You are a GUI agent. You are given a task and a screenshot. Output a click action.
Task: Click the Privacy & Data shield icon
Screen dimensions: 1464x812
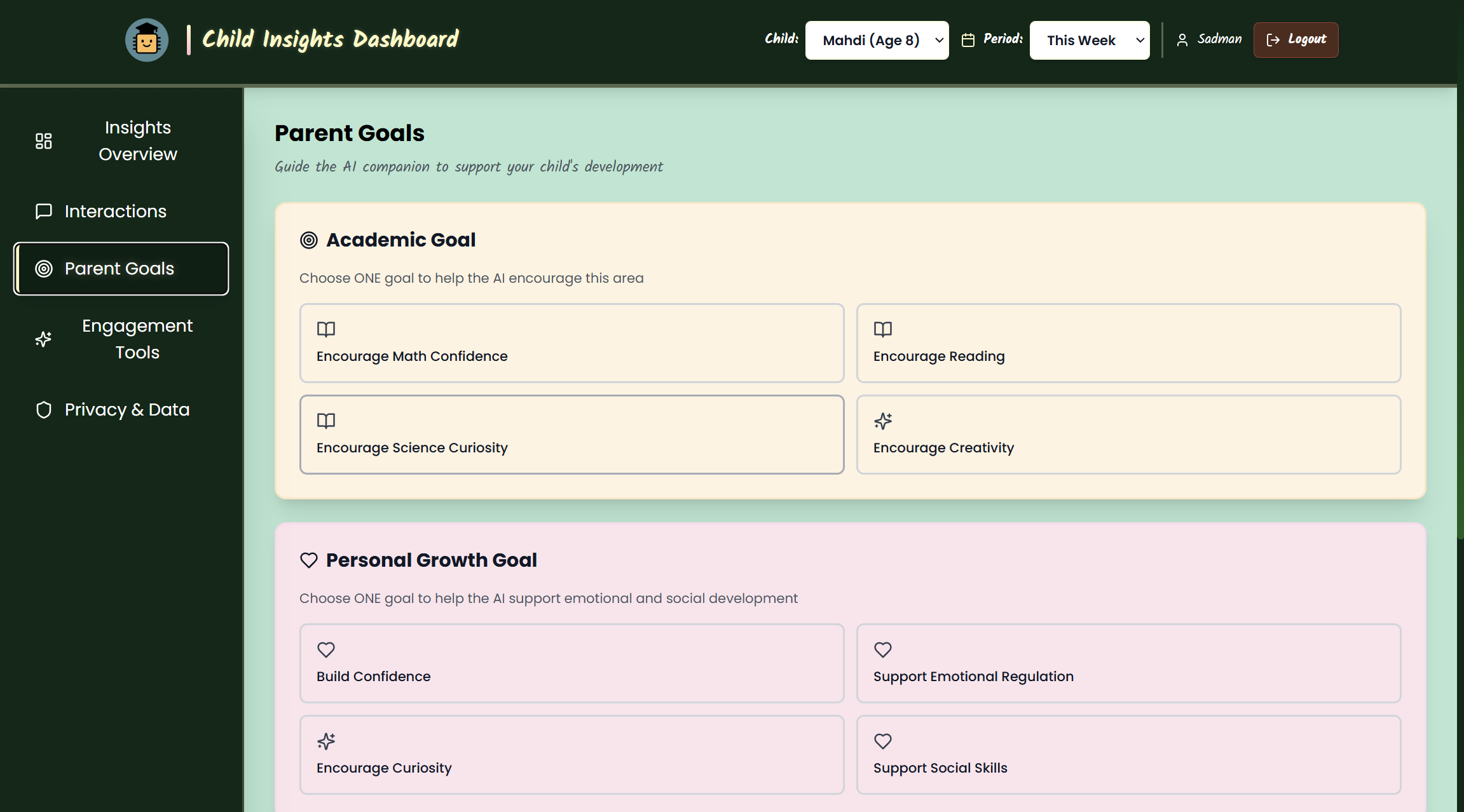[x=43, y=410]
